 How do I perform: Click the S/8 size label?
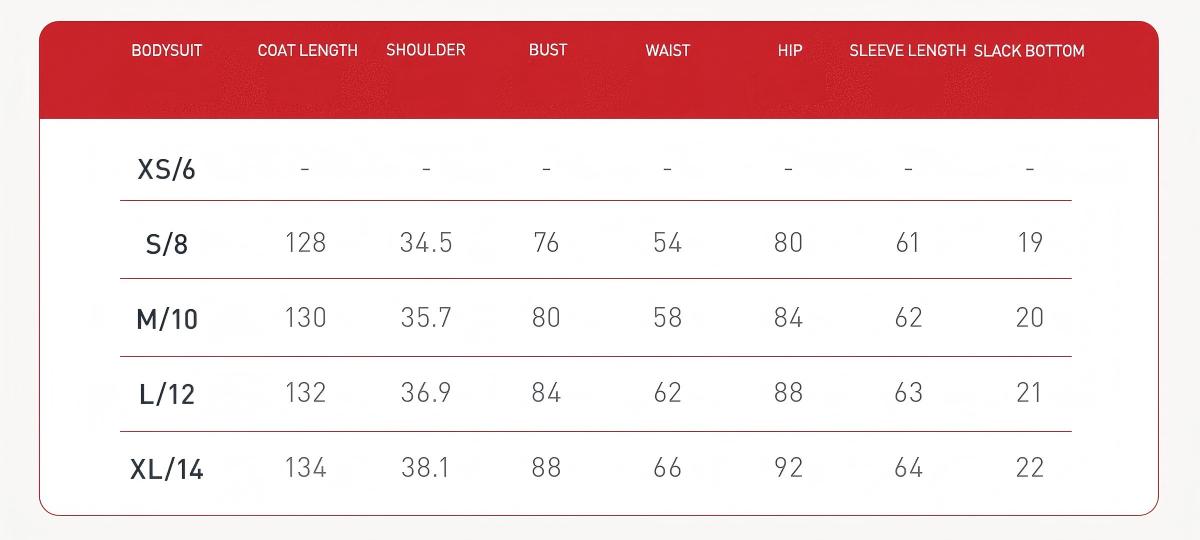tap(166, 243)
